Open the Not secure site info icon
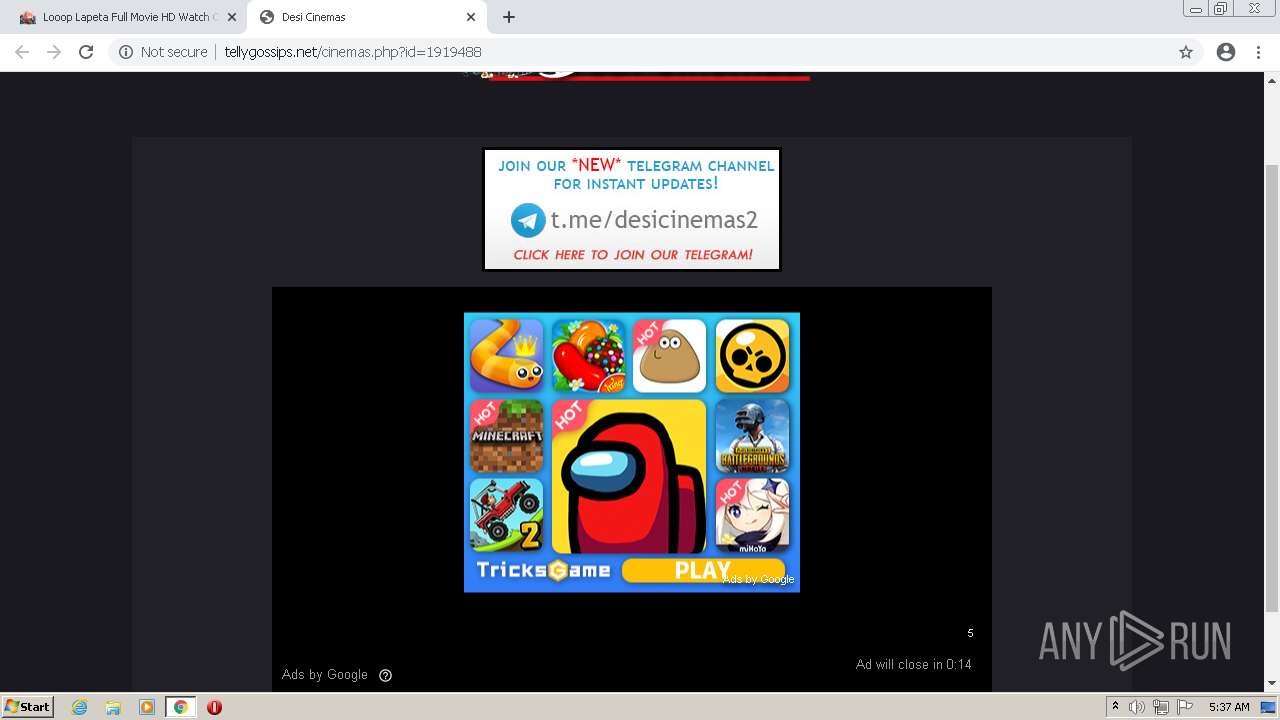 tap(126, 52)
